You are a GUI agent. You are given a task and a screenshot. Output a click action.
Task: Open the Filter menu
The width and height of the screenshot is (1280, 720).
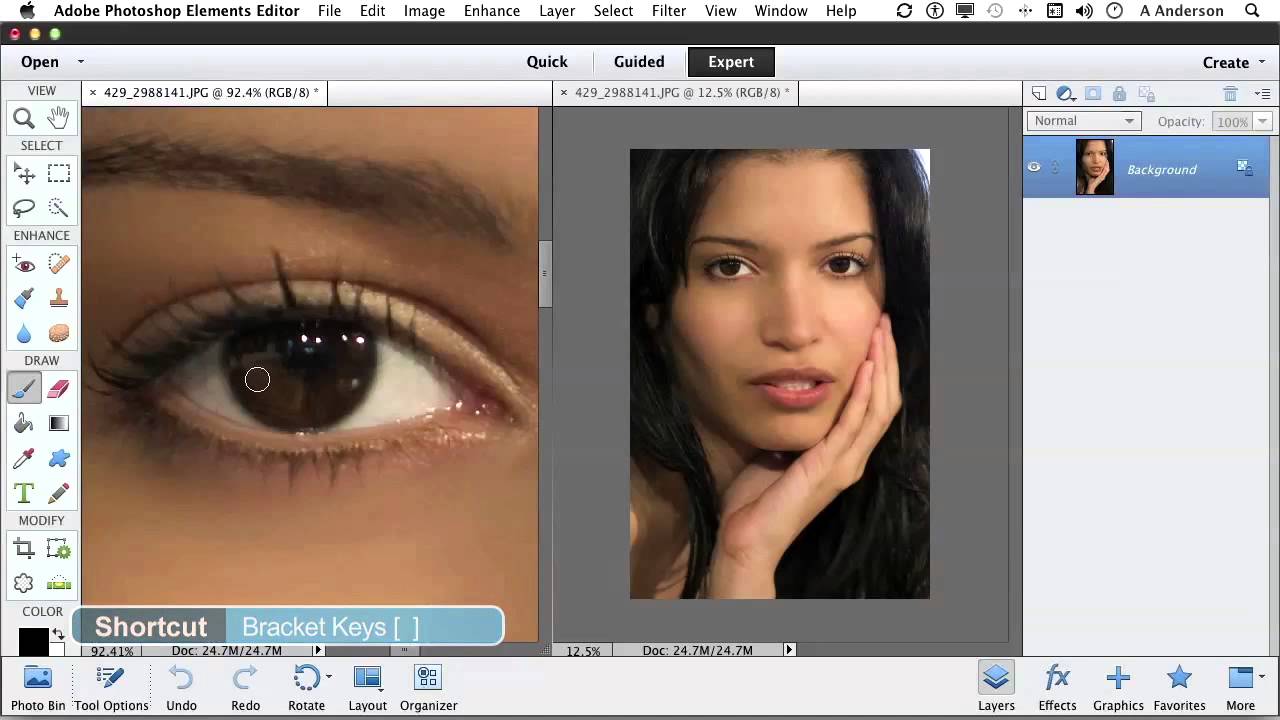pos(668,11)
